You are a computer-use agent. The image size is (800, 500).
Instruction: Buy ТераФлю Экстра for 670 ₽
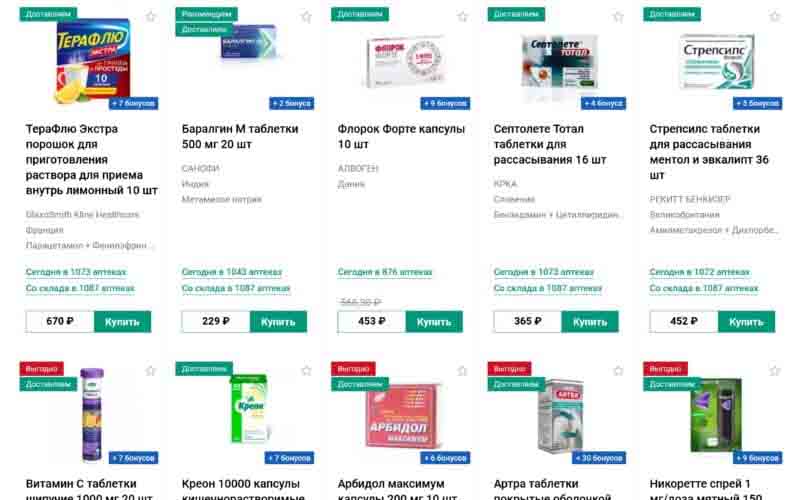pyautogui.click(x=122, y=321)
